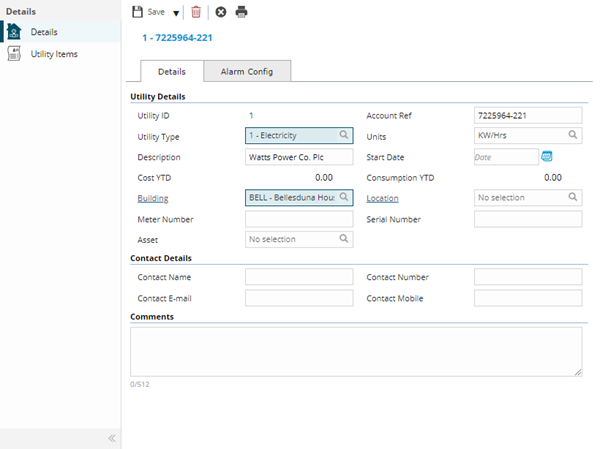Open Utility Items in sidebar
This screenshot has height=449, width=600.
54,54
